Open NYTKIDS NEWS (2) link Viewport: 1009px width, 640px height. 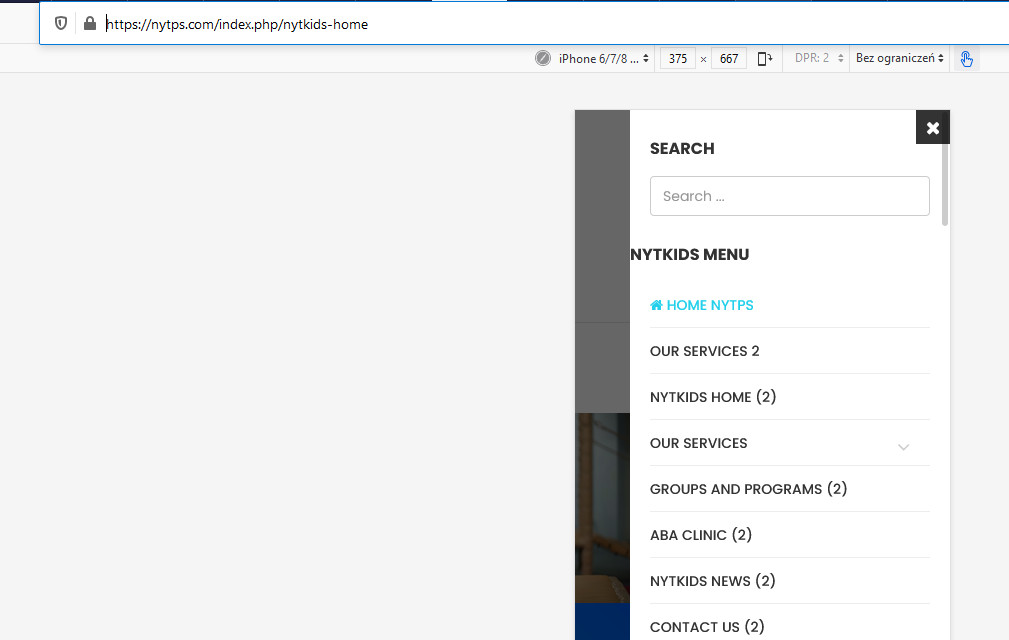click(712, 581)
